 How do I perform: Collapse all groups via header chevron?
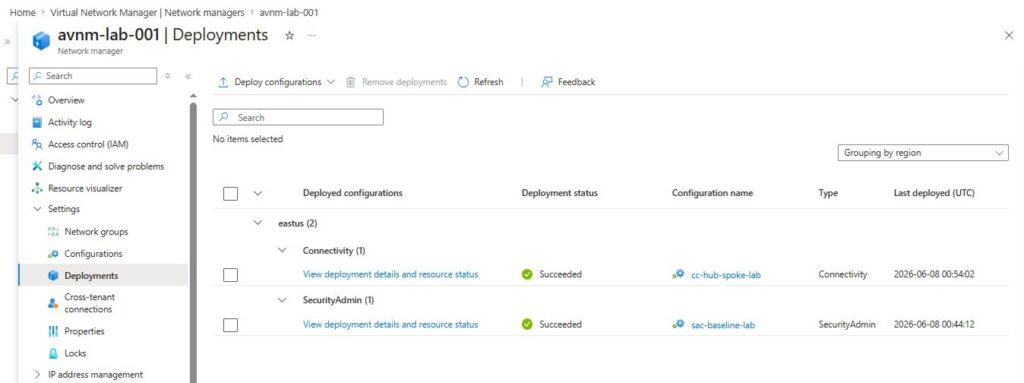pyautogui.click(x=258, y=193)
